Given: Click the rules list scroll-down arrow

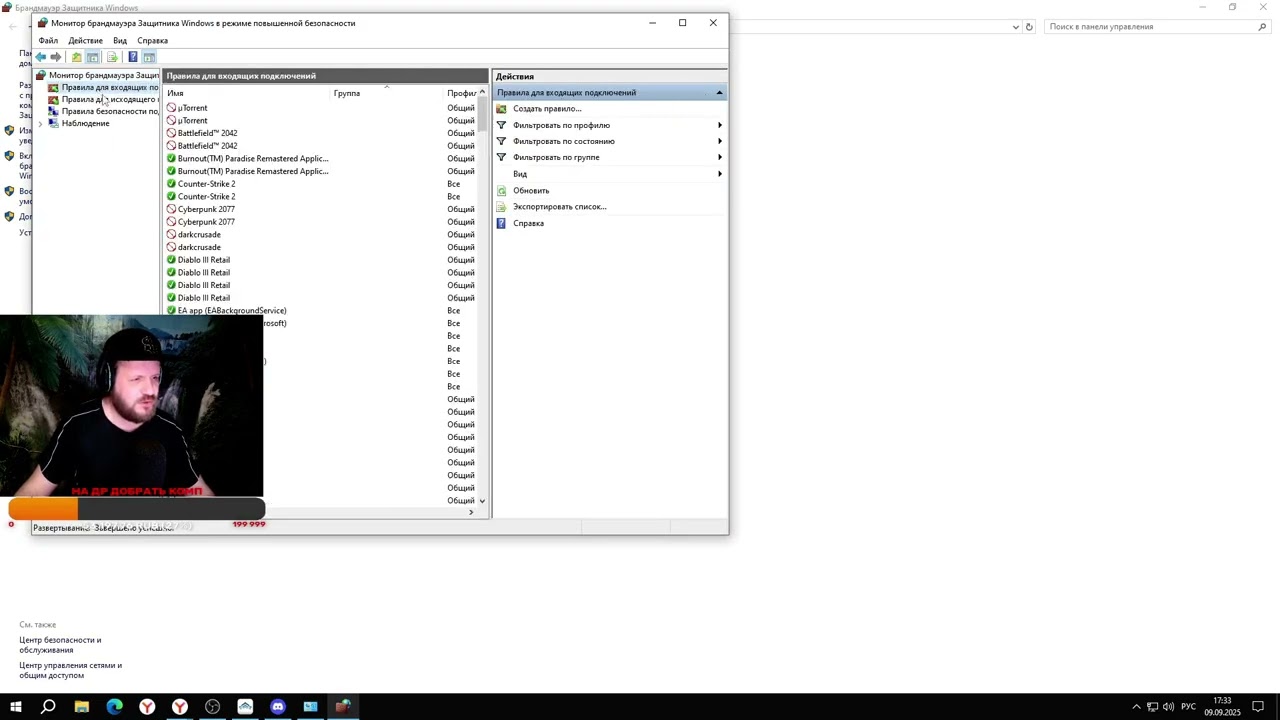Looking at the screenshot, I should (x=482, y=501).
